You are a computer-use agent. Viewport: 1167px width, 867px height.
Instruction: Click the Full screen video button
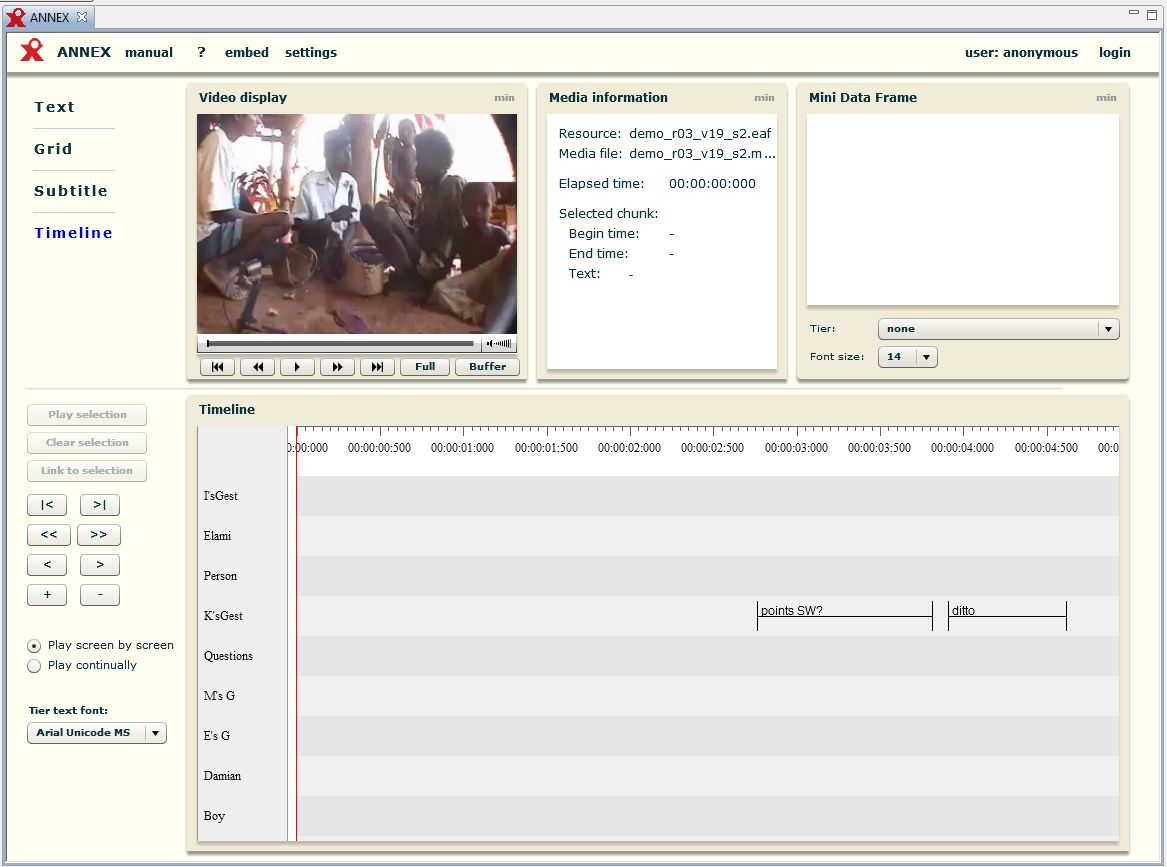425,367
